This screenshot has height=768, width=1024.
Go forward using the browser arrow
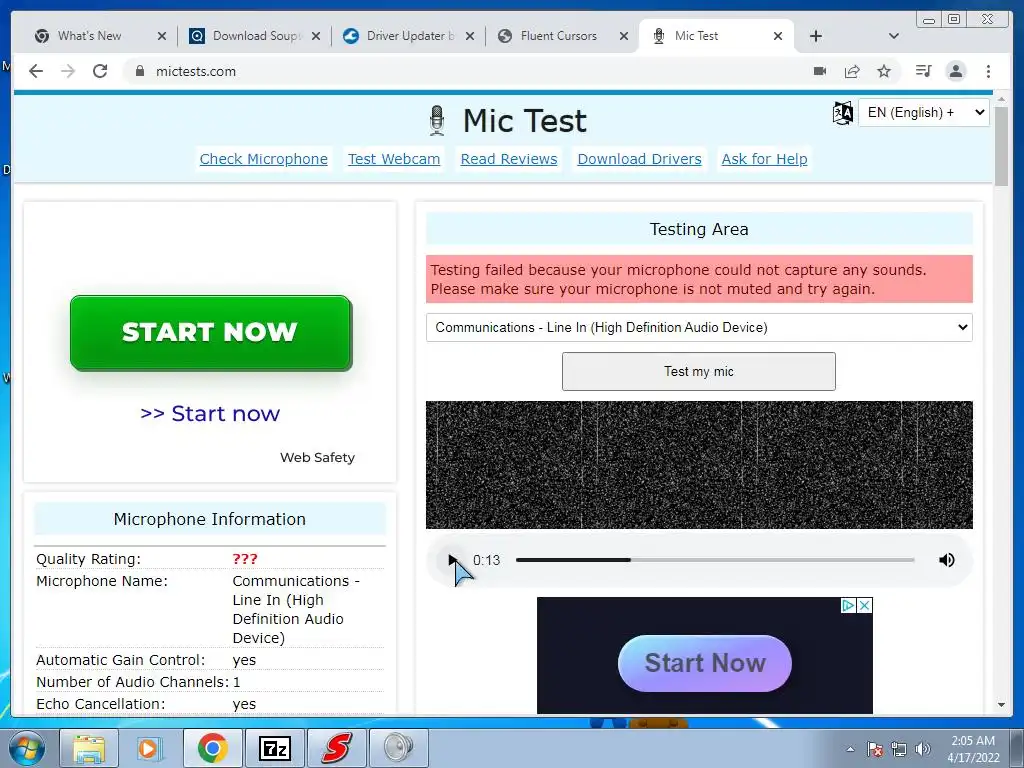click(x=68, y=71)
